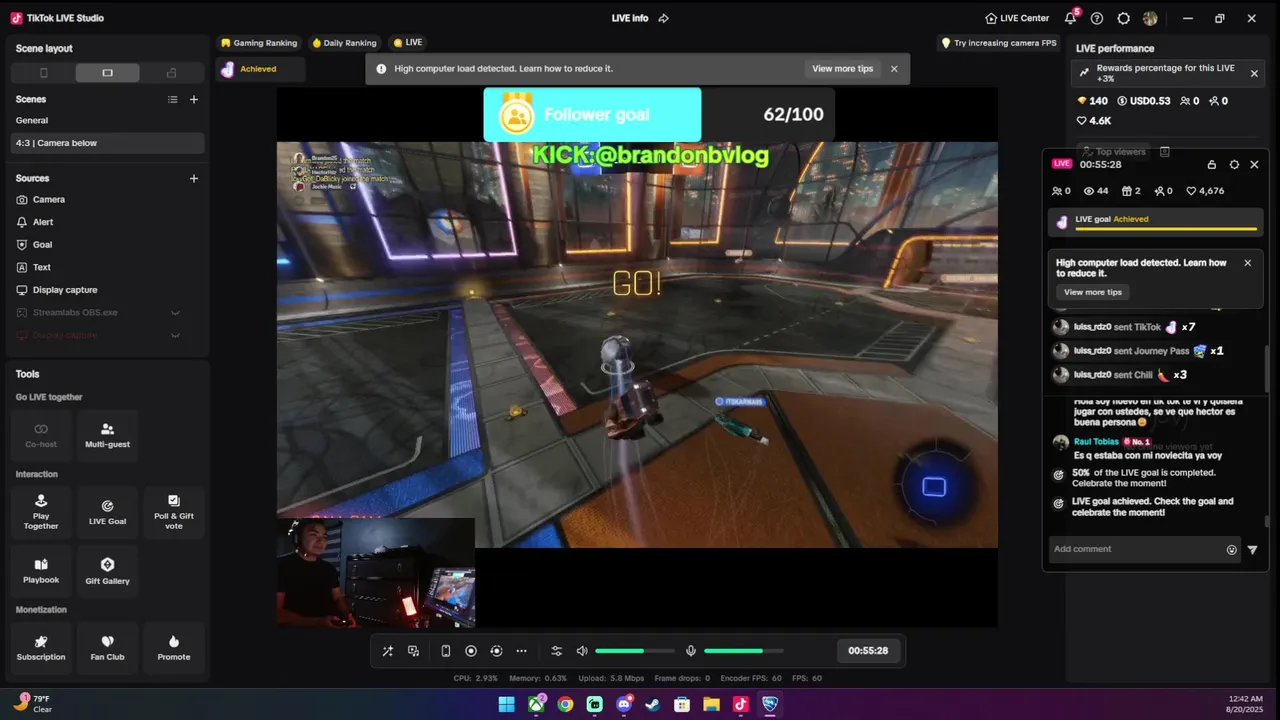The image size is (1280, 720).
Task: Click the mobile phone preview icon
Action: click(445, 651)
